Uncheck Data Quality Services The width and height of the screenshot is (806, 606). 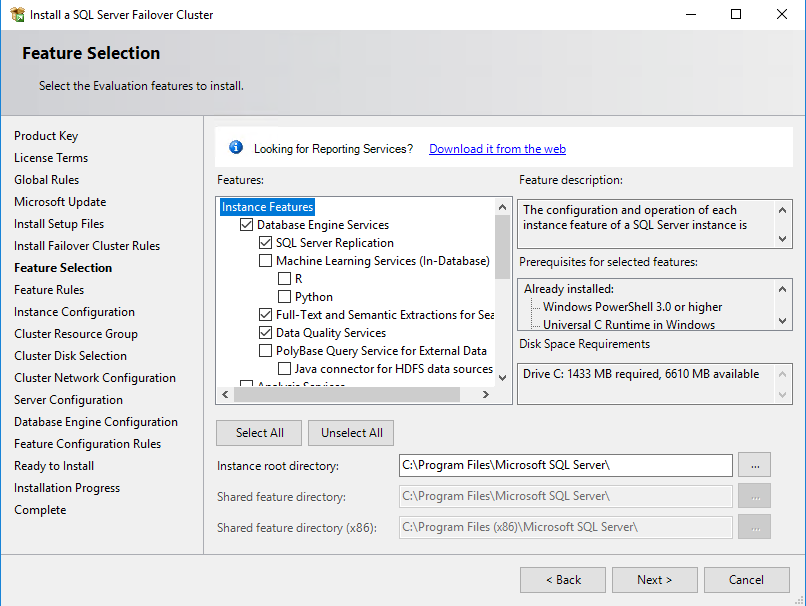coord(265,333)
